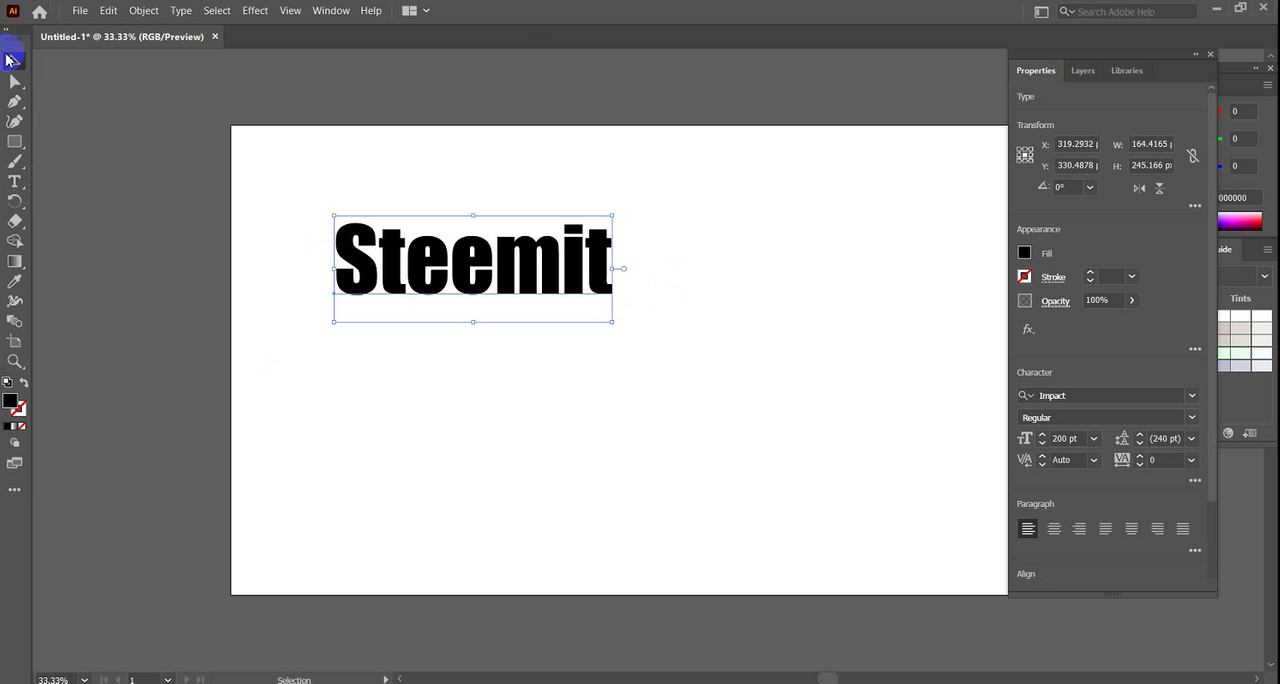The width and height of the screenshot is (1280, 684).
Task: Open the stroke weight dropdown
Action: tap(1132, 277)
